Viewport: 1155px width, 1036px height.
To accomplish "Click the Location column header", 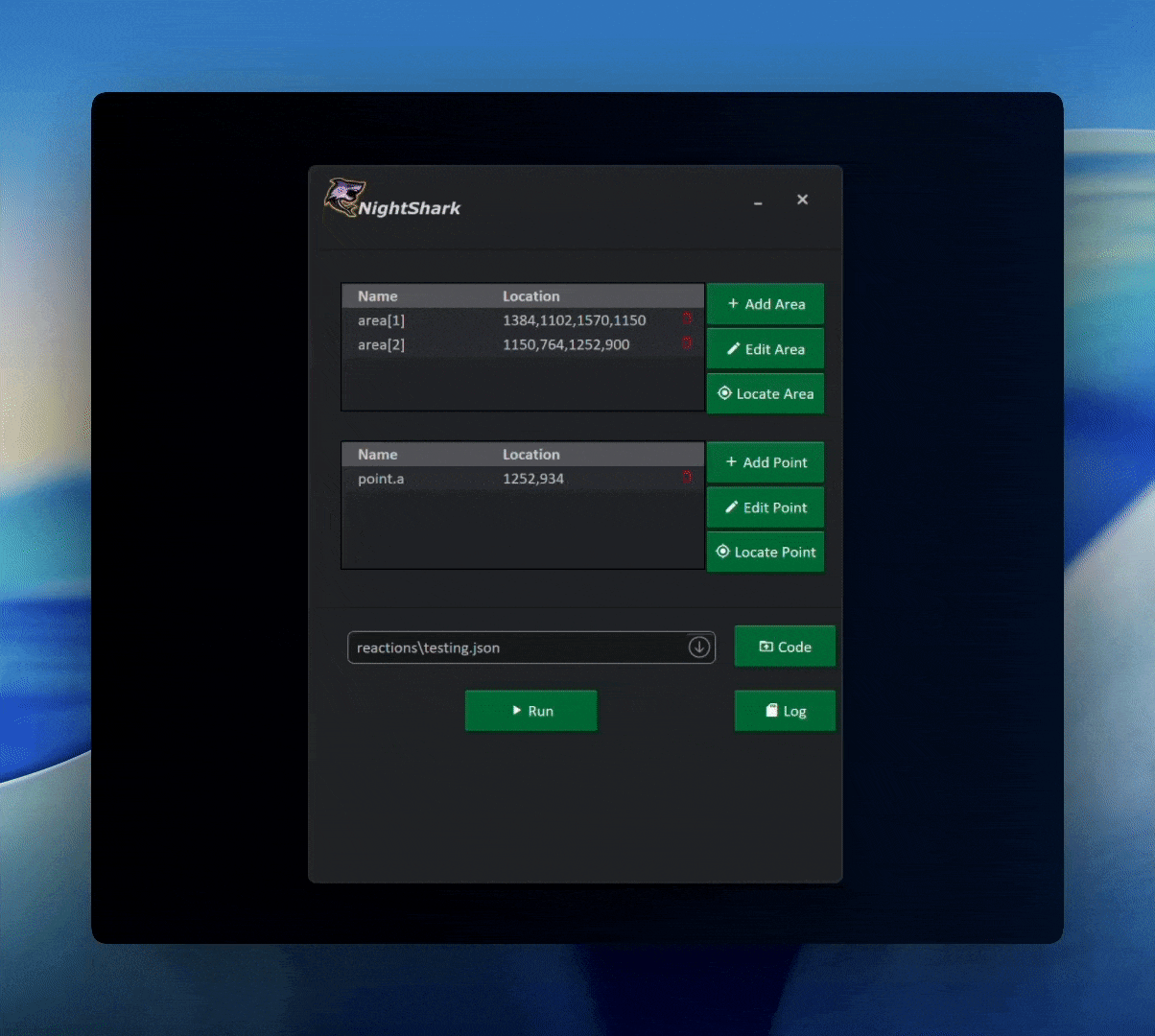I will [531, 295].
